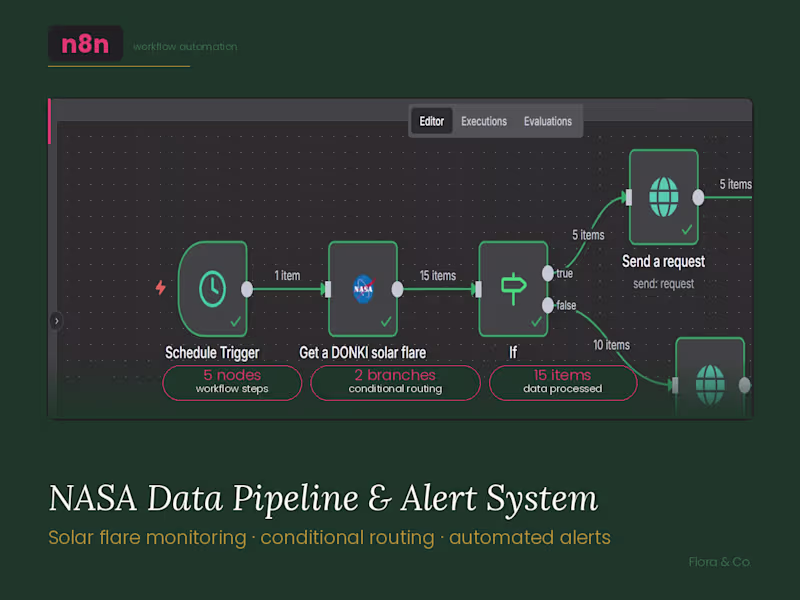Click the 'workflow automation' tagline
800x600 pixels.
tap(185, 46)
